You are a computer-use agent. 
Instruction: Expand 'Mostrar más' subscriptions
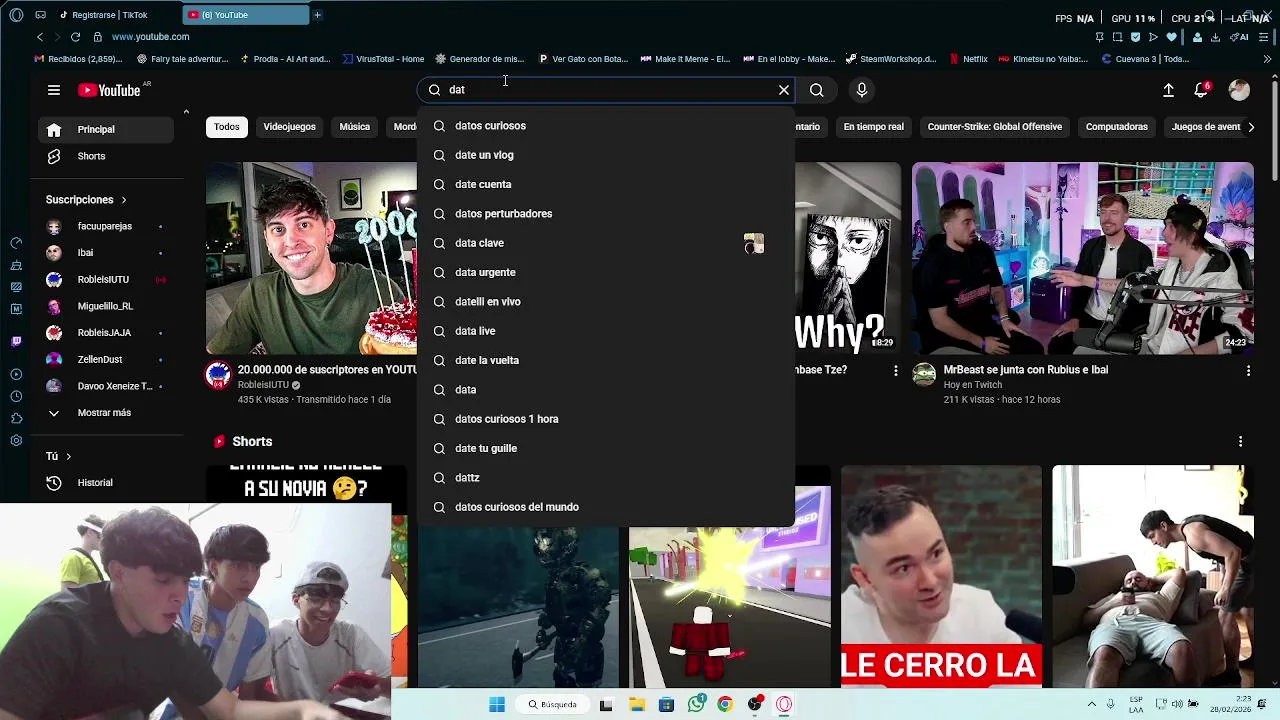106,413
